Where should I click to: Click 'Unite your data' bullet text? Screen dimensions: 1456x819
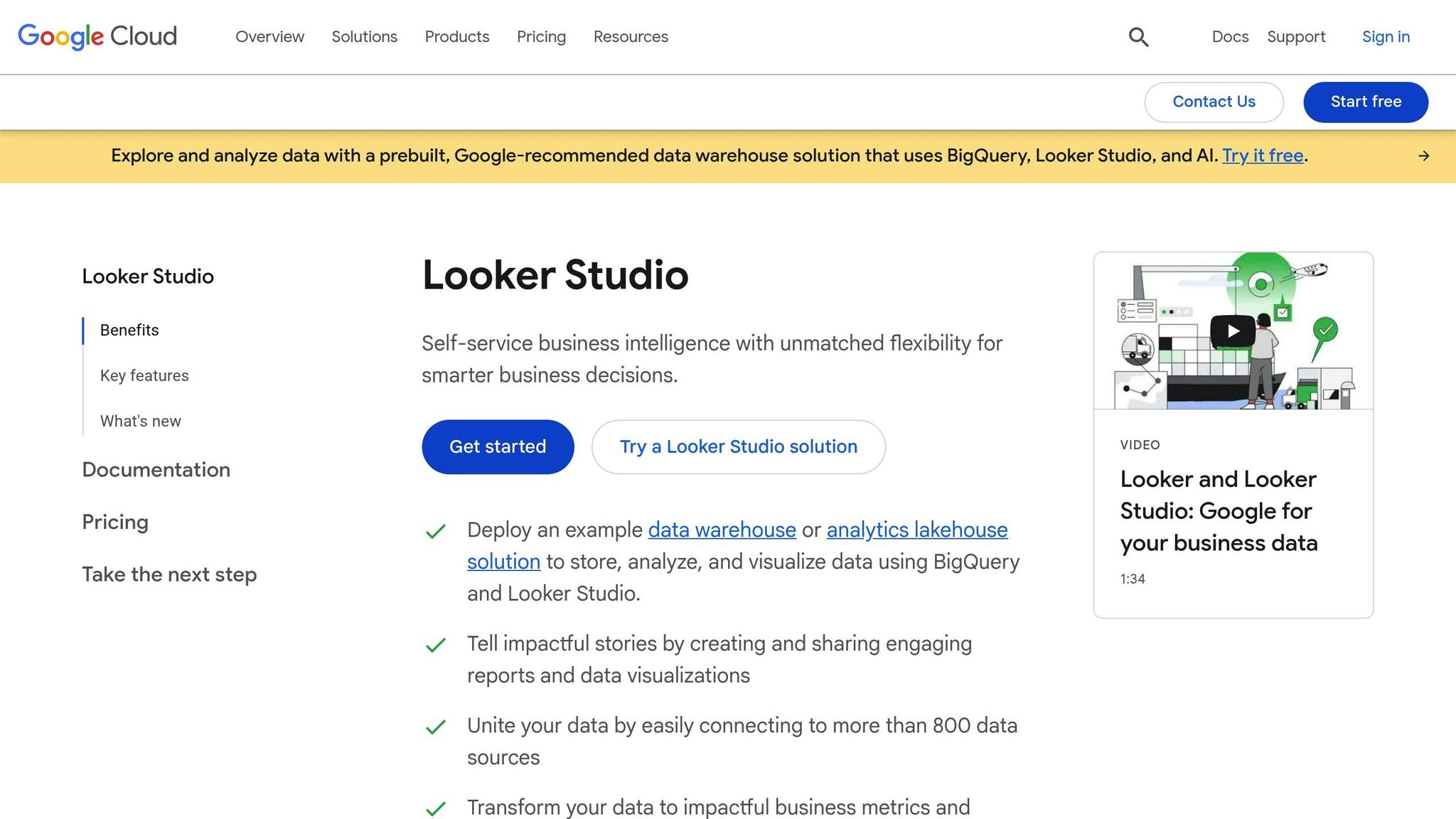pos(742,742)
